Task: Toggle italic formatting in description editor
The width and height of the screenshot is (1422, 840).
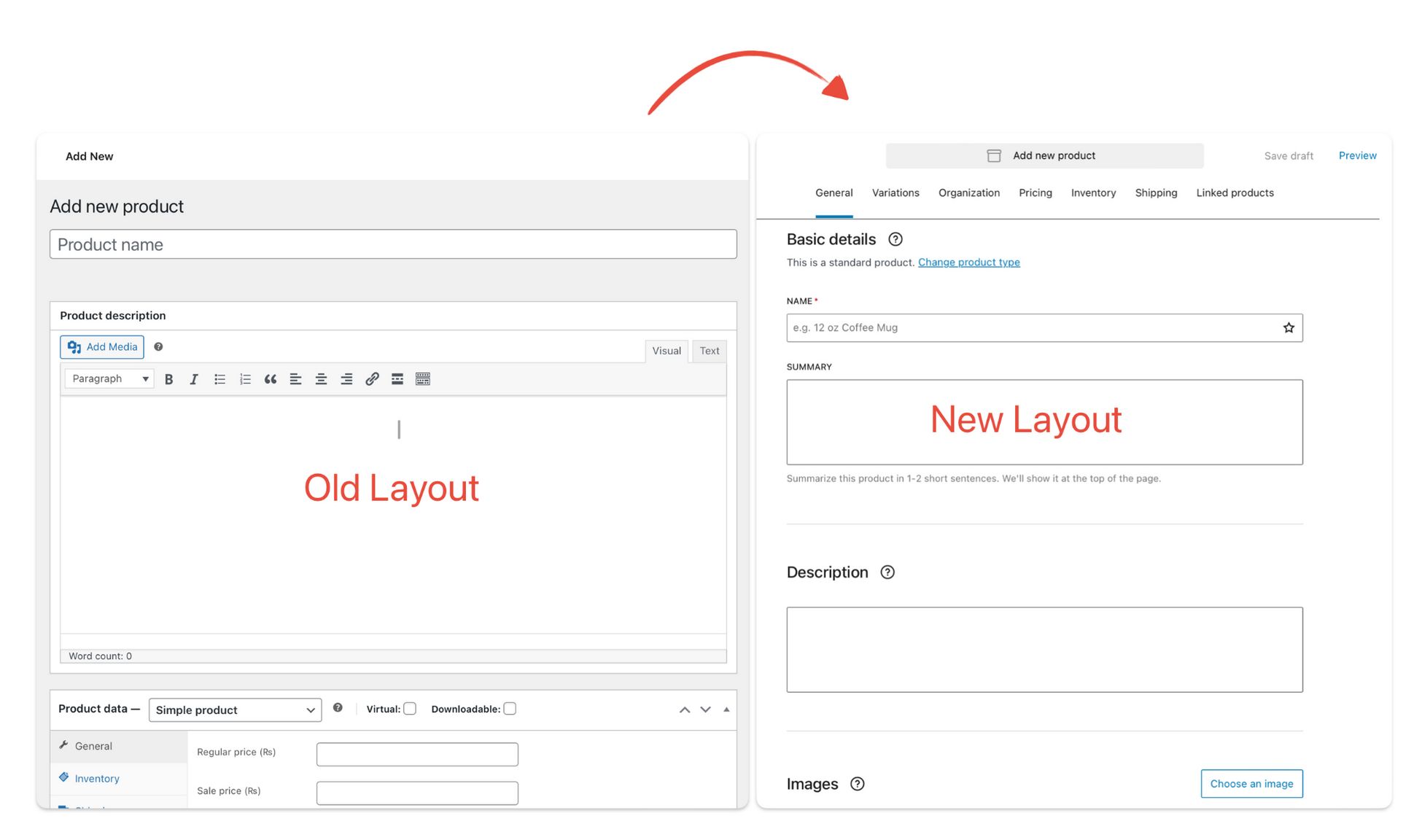Action: [x=194, y=379]
